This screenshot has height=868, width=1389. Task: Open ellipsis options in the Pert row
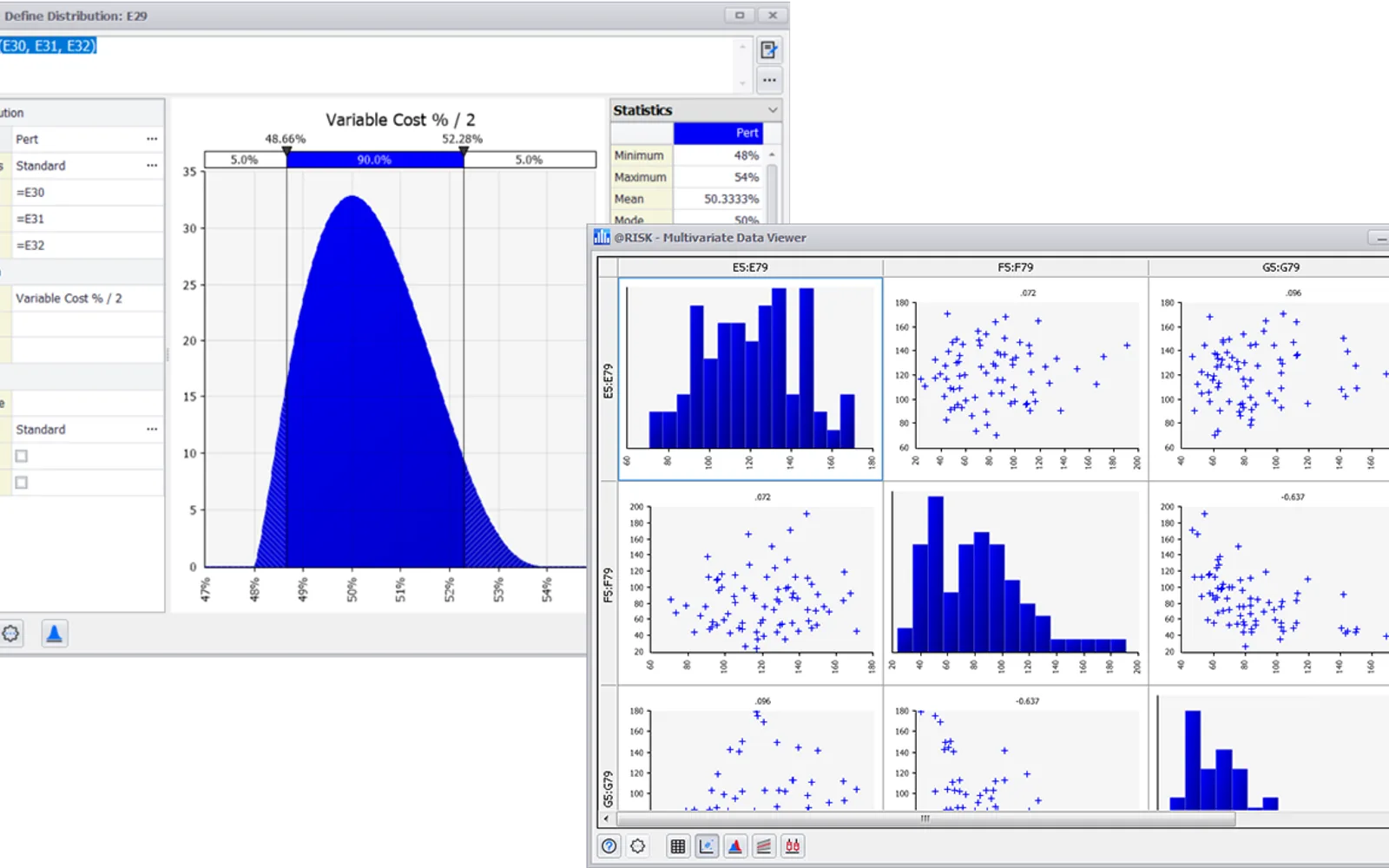point(152,139)
